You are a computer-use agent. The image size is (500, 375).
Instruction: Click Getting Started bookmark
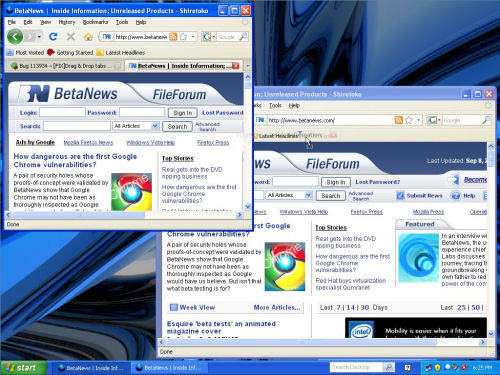70,53
